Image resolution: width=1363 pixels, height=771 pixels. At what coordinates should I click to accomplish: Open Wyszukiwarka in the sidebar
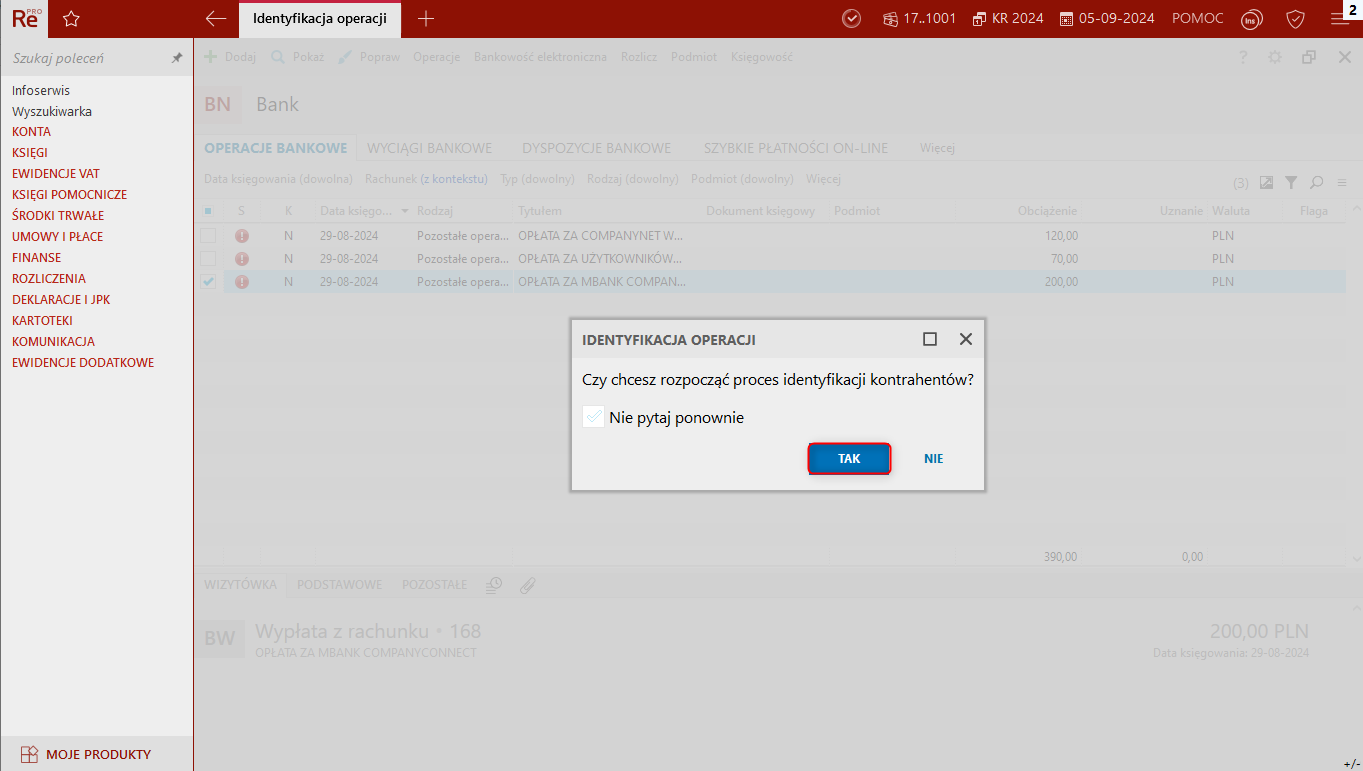pos(52,111)
